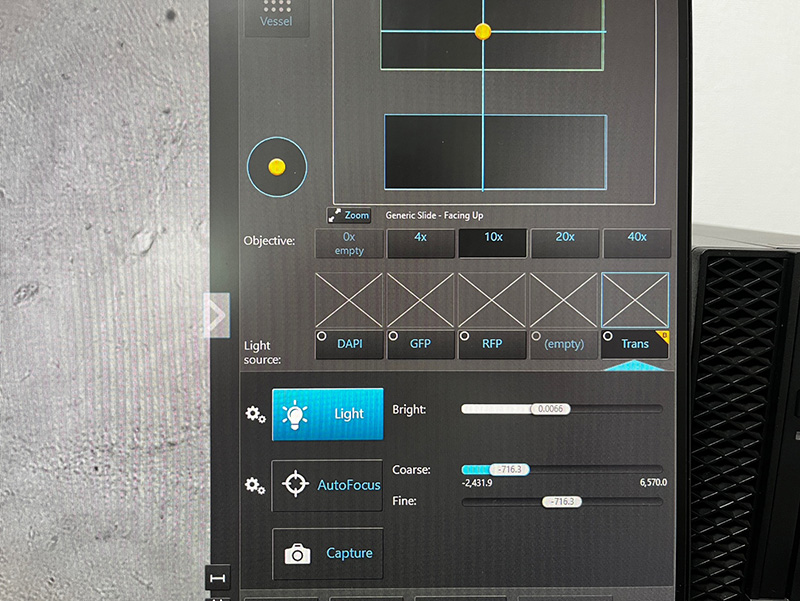Open settings gear beside AutoFocus button
Image resolution: width=800 pixels, height=601 pixels.
[x=255, y=485]
